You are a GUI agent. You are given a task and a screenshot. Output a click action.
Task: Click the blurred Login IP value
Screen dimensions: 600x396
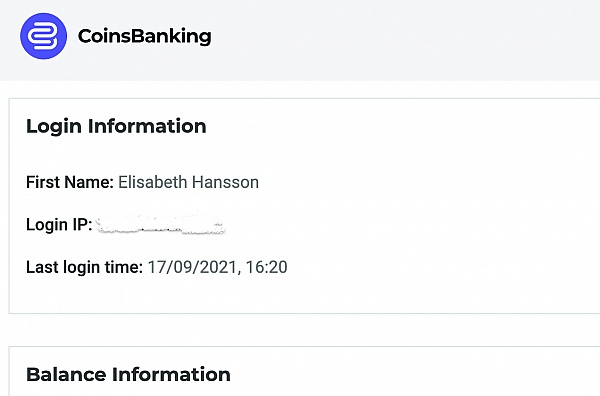(x=160, y=225)
